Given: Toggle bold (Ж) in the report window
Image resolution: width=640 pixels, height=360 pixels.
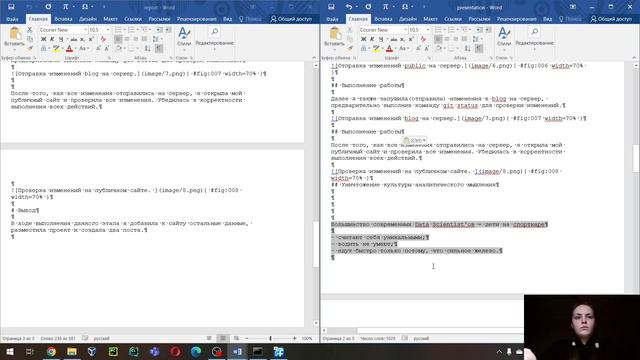Looking at the screenshot, I should point(43,39).
